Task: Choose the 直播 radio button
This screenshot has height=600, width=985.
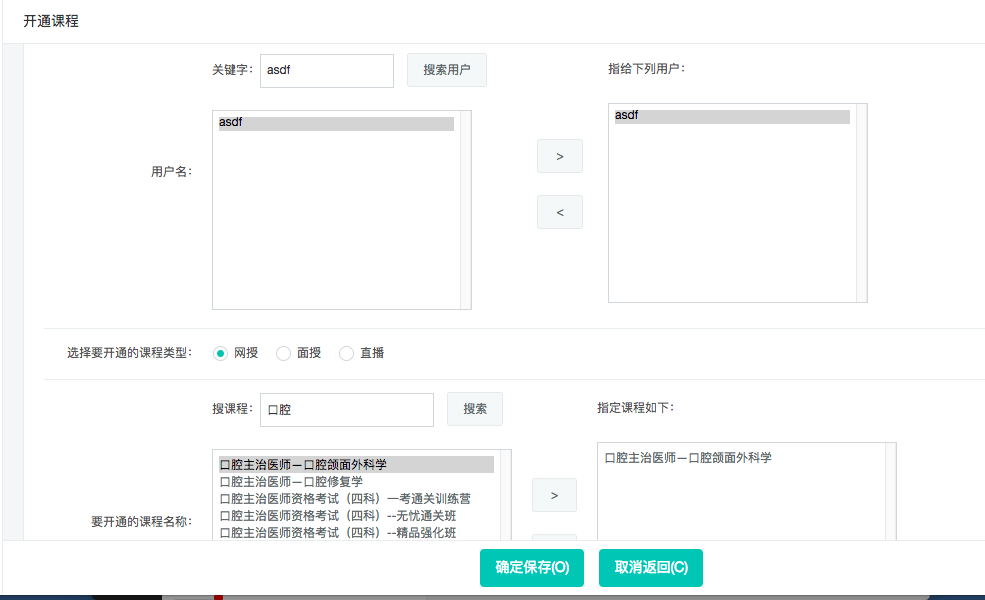Action: tap(346, 353)
